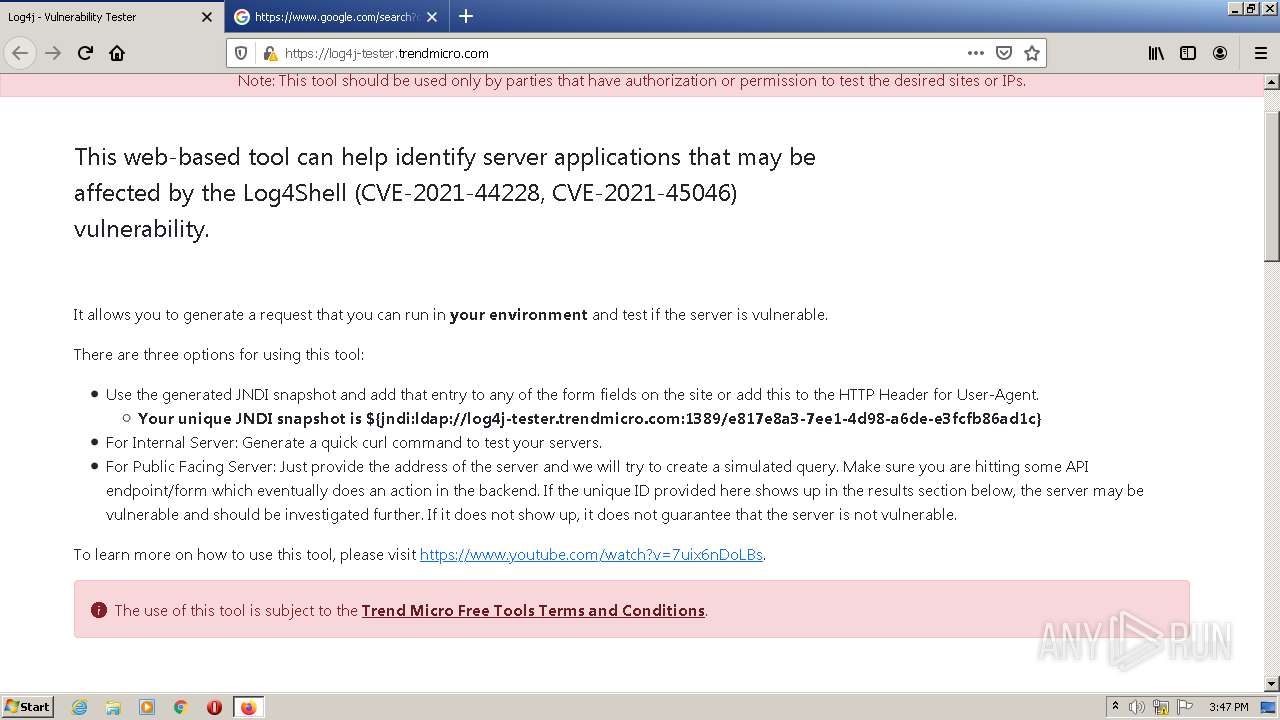Save page to Pocket
The height and width of the screenshot is (720, 1280).
click(x=1004, y=53)
